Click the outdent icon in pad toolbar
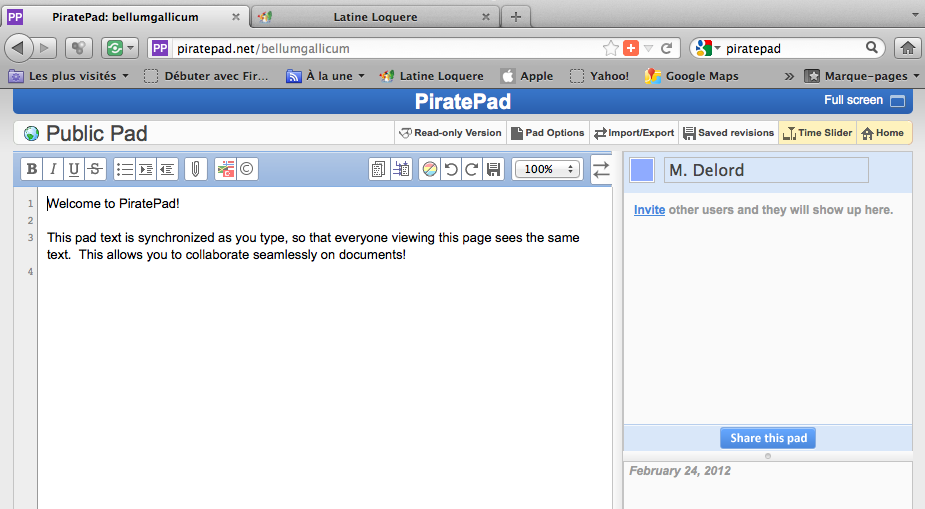This screenshot has width=925, height=509. (167, 169)
